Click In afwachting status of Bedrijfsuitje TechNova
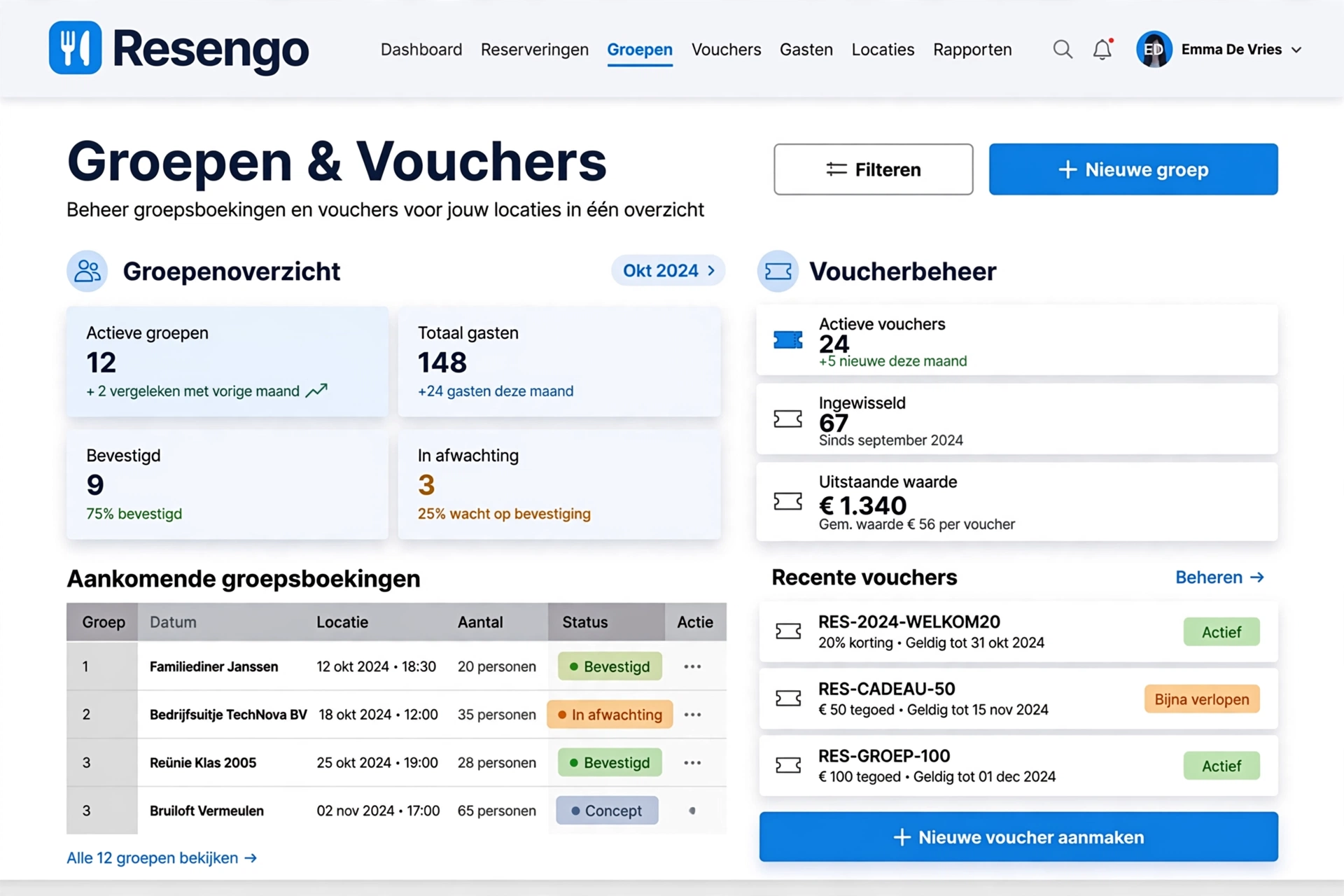 pyautogui.click(x=610, y=715)
